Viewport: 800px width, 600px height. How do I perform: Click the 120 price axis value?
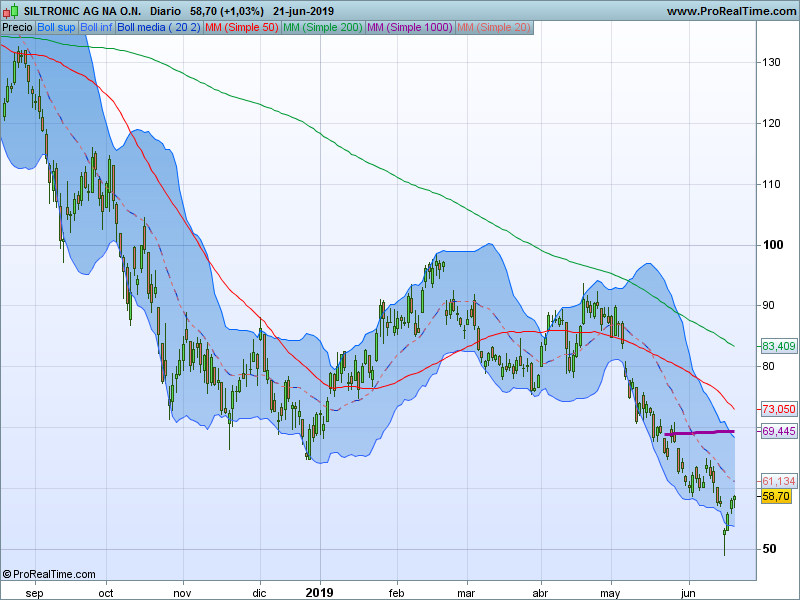(x=771, y=123)
